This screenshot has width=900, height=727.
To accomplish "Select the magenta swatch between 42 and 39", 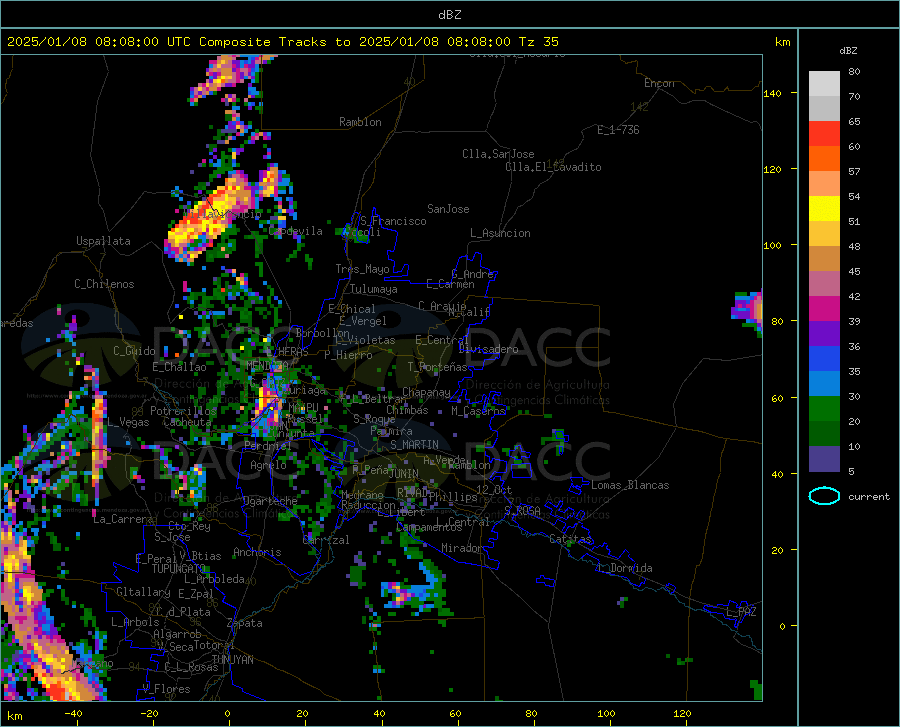I will 824,309.
